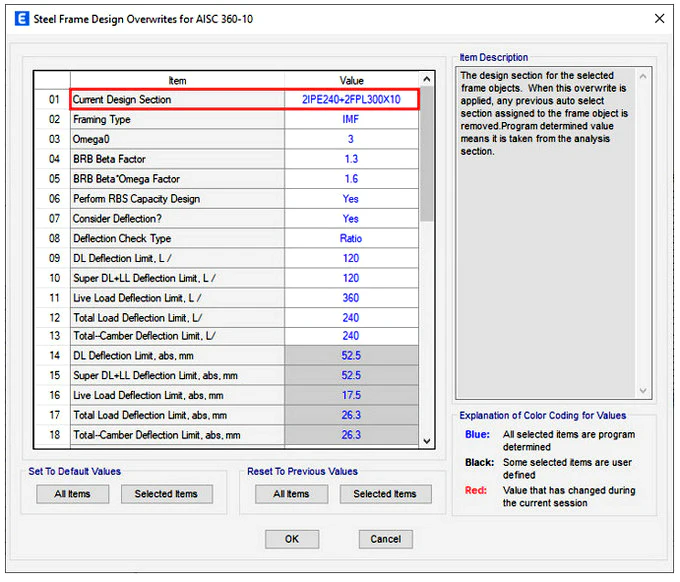Open the Consider Deflection? Yes value
The image size is (680, 582).
click(x=351, y=219)
